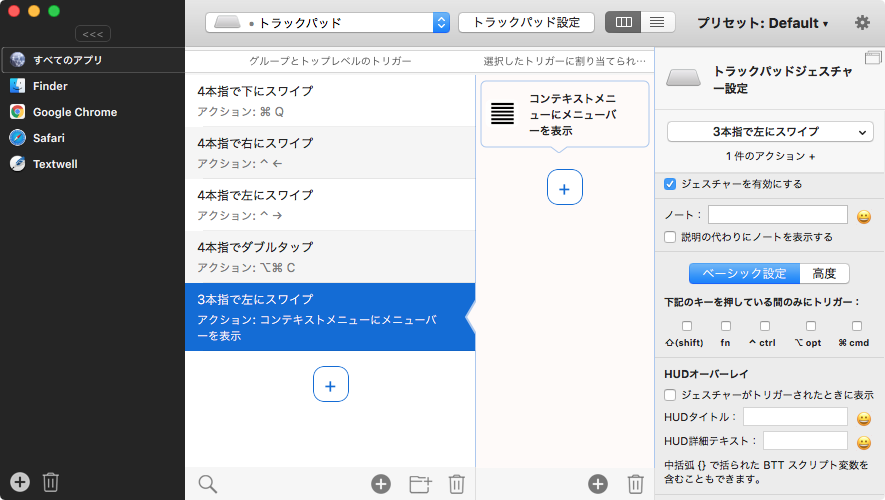Switch to the column view layout
This screenshot has height=500, width=885.
pos(623,23)
